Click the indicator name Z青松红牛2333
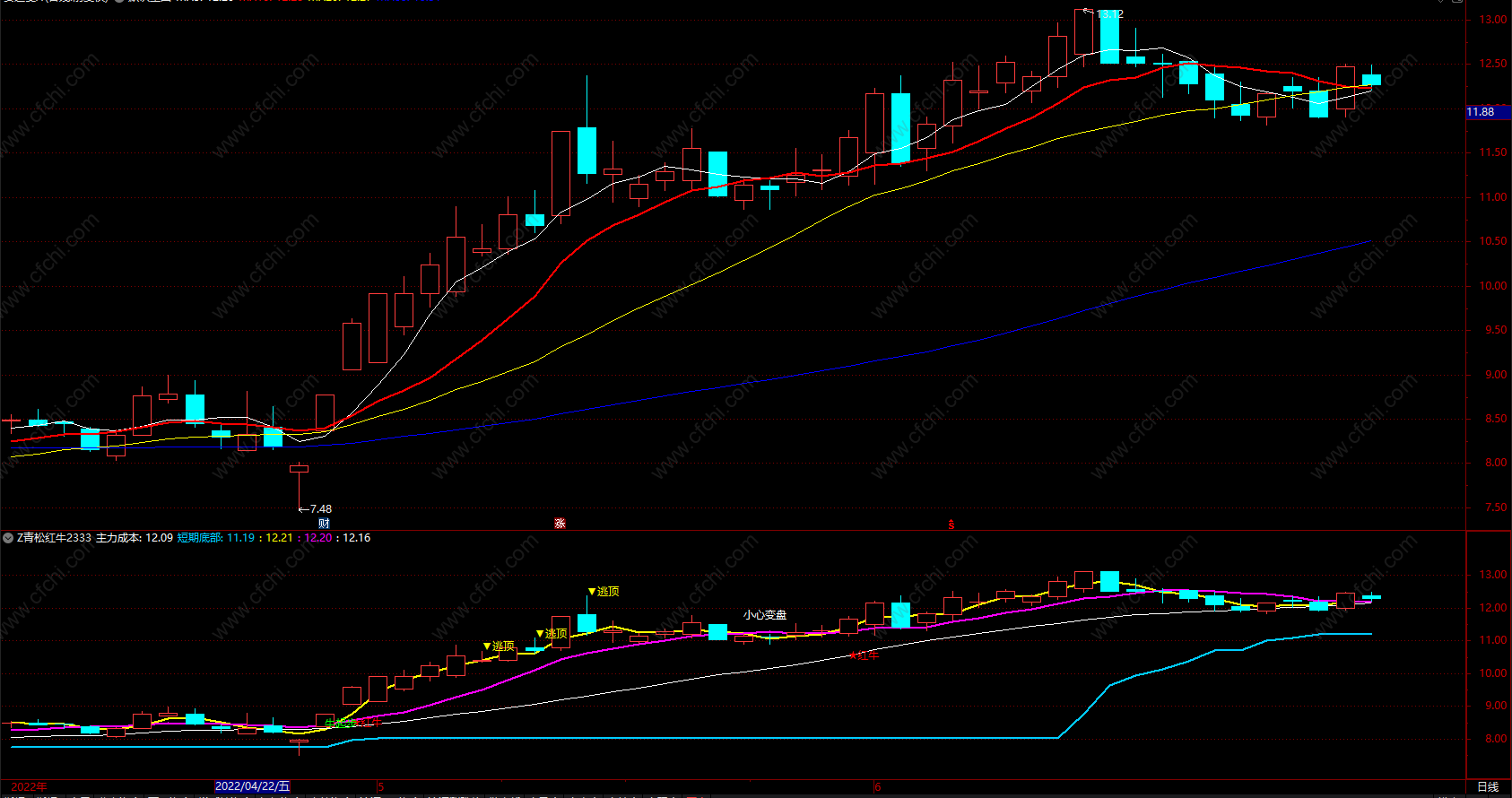The width and height of the screenshot is (1512, 798). coord(54,538)
